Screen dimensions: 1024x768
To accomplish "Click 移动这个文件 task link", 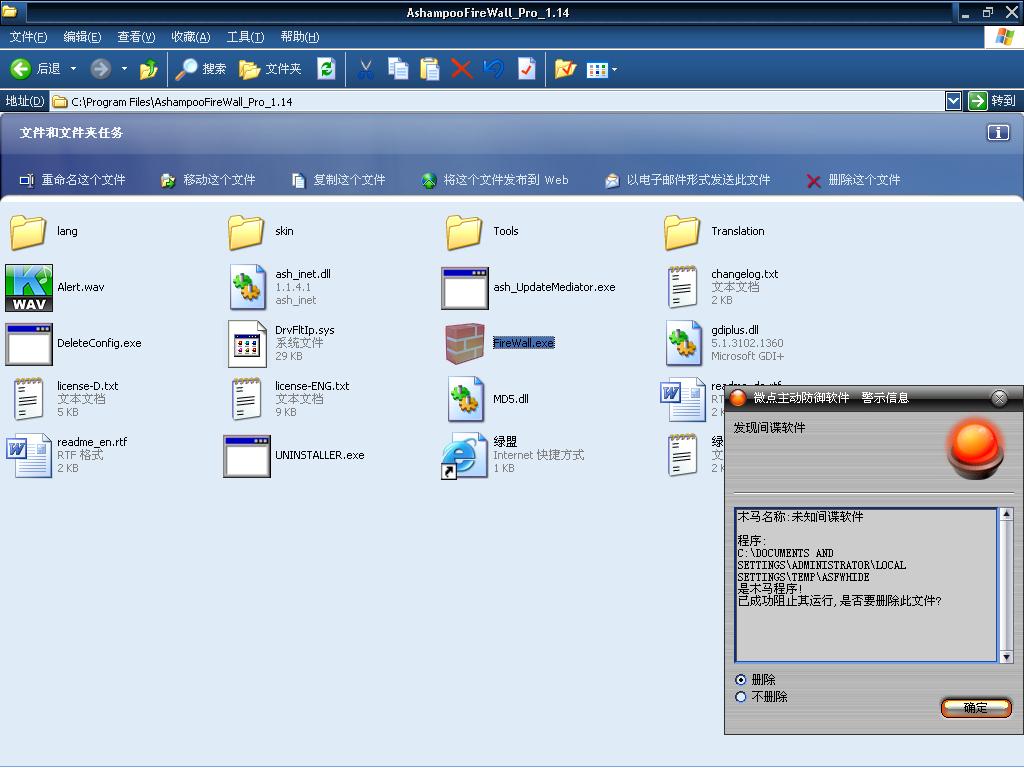I will pos(208,180).
